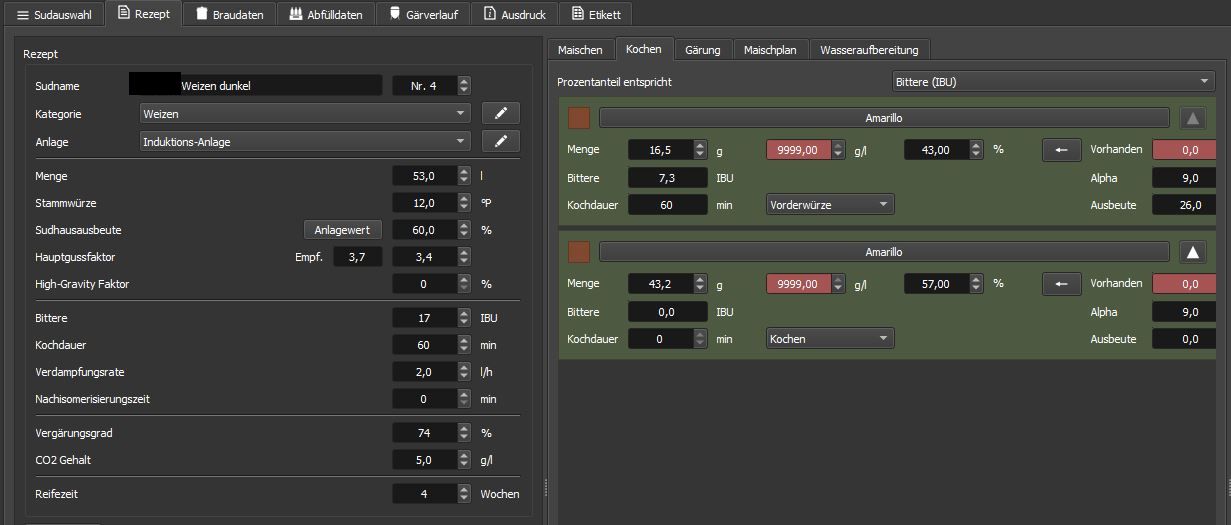Click the Menge stepper for 53,0 liters
The image size is (1231, 525).
[463, 176]
